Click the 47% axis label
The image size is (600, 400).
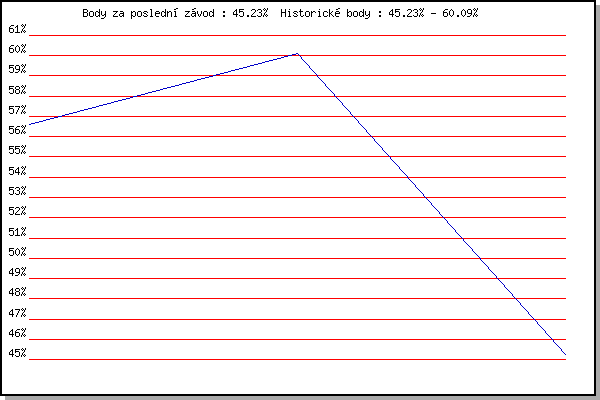click(17, 313)
